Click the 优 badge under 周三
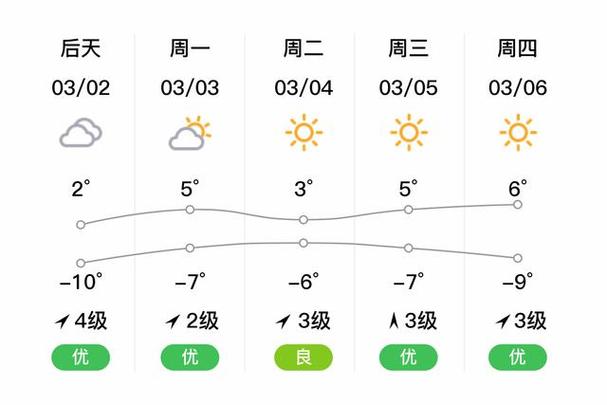The image size is (607, 405). (408, 357)
